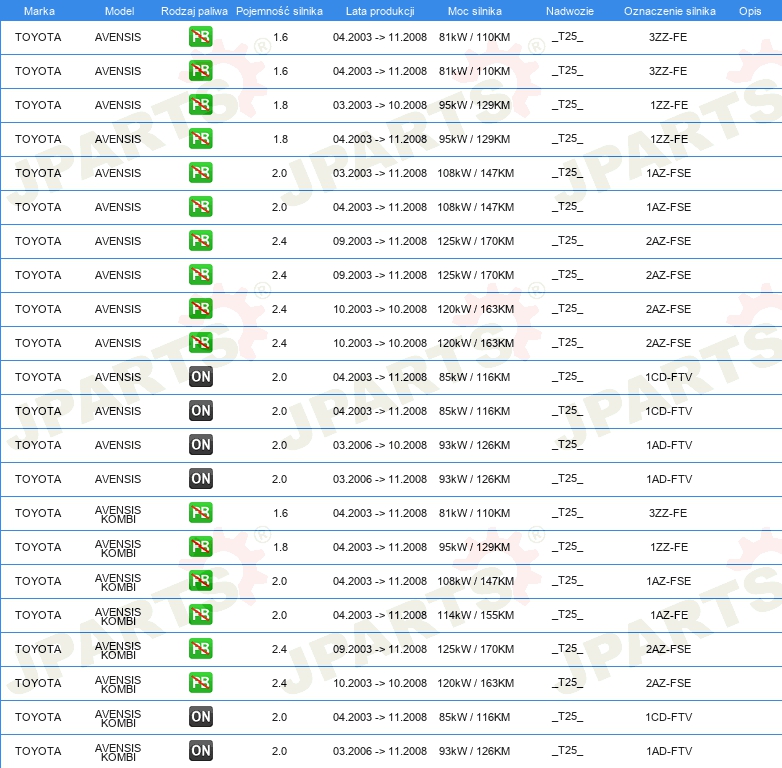Click AVENSIS KOMBI model in the 3ZZ-FE row
The image size is (782, 768).
[118, 514]
